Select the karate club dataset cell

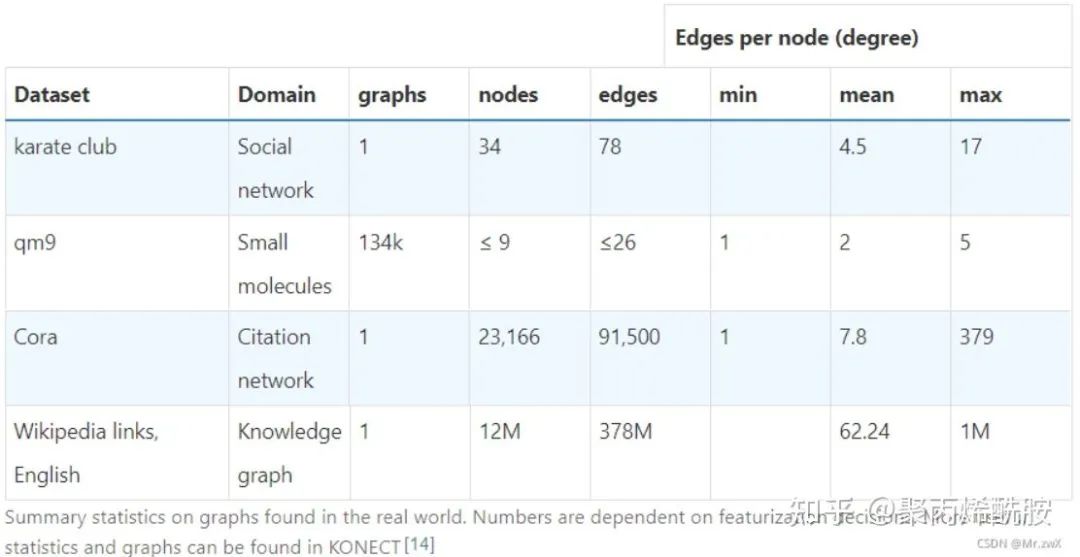pyautogui.click(x=65, y=147)
